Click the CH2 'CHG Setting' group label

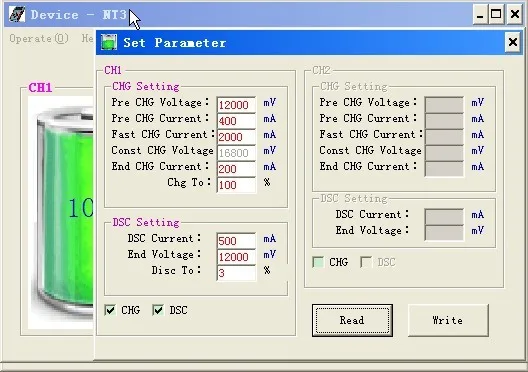(x=354, y=87)
